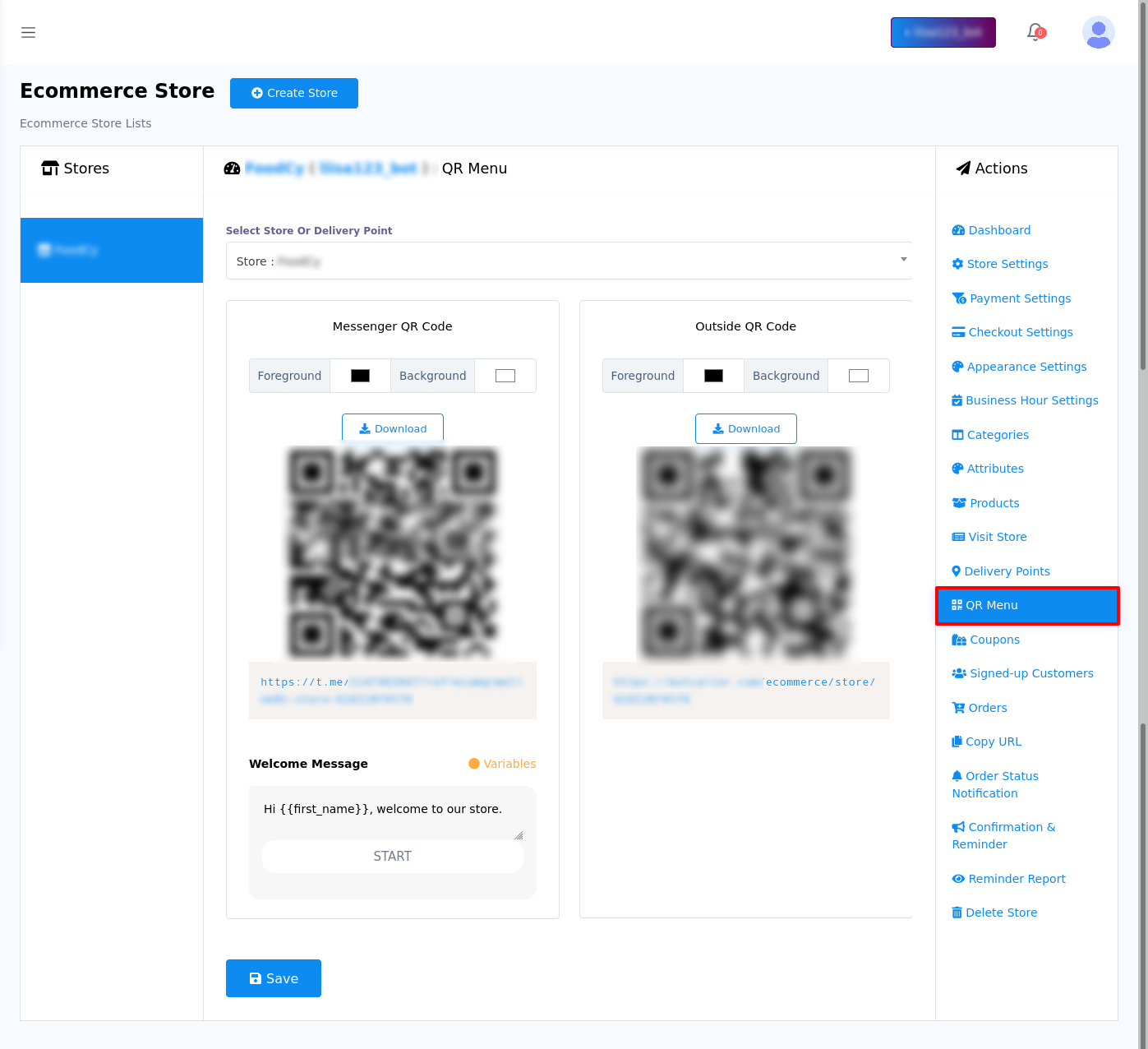Select the highlighted store in Stores list
The width and height of the screenshot is (1148, 1049).
(x=112, y=250)
